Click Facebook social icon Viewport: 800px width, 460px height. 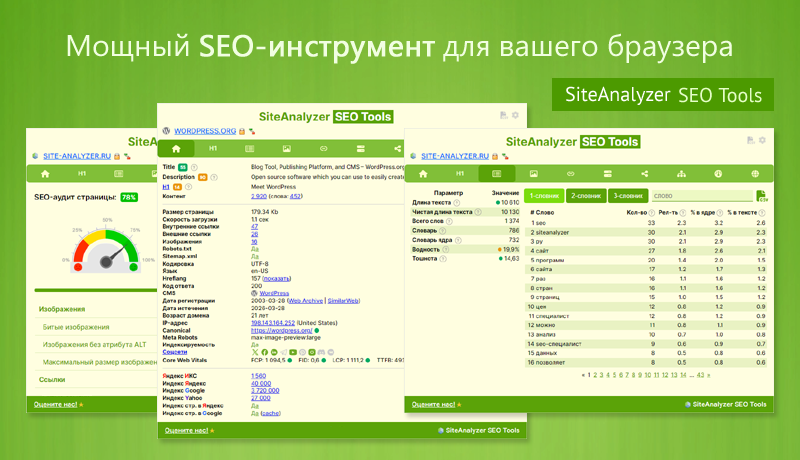tap(264, 352)
